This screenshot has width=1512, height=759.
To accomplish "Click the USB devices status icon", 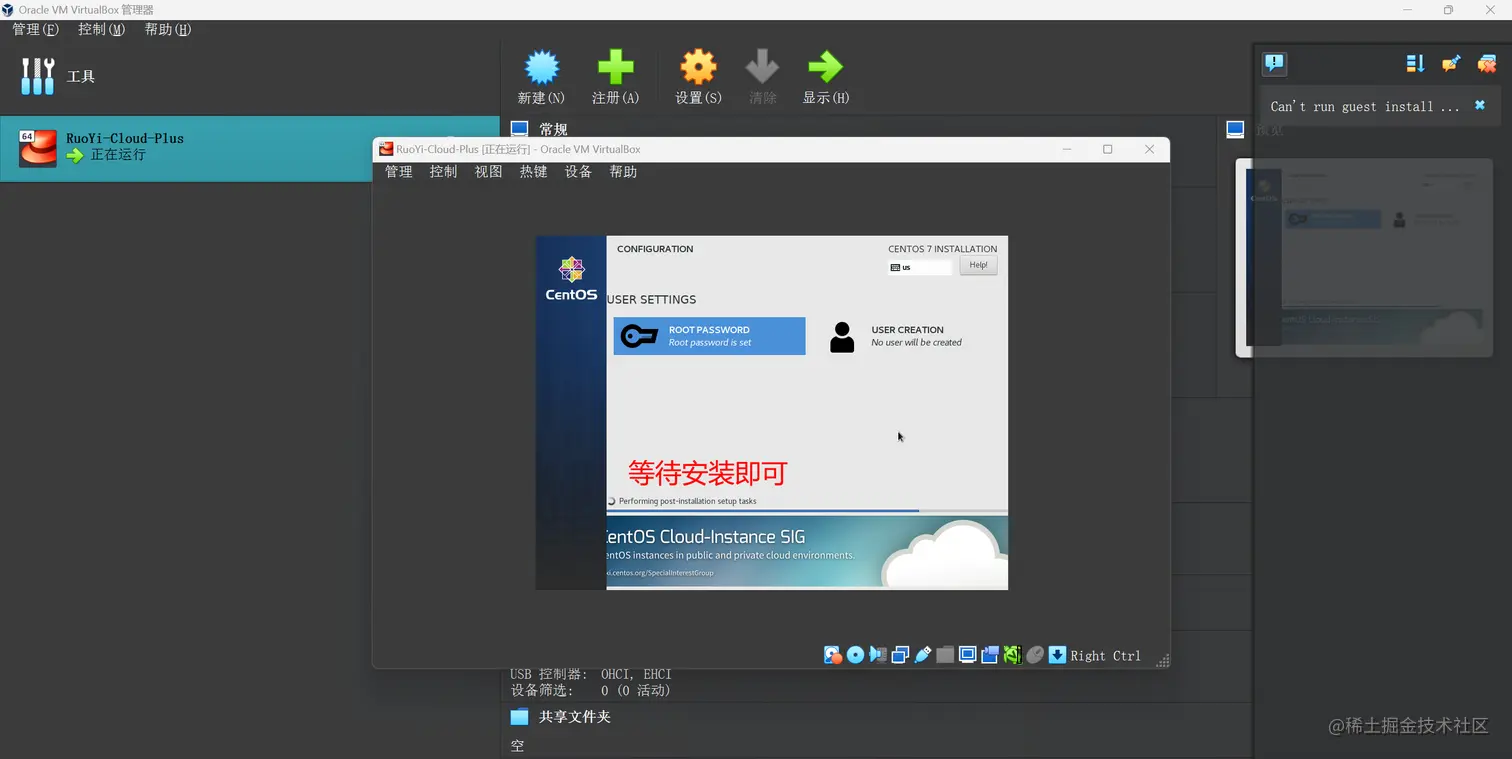I will pyautogui.click(x=922, y=655).
